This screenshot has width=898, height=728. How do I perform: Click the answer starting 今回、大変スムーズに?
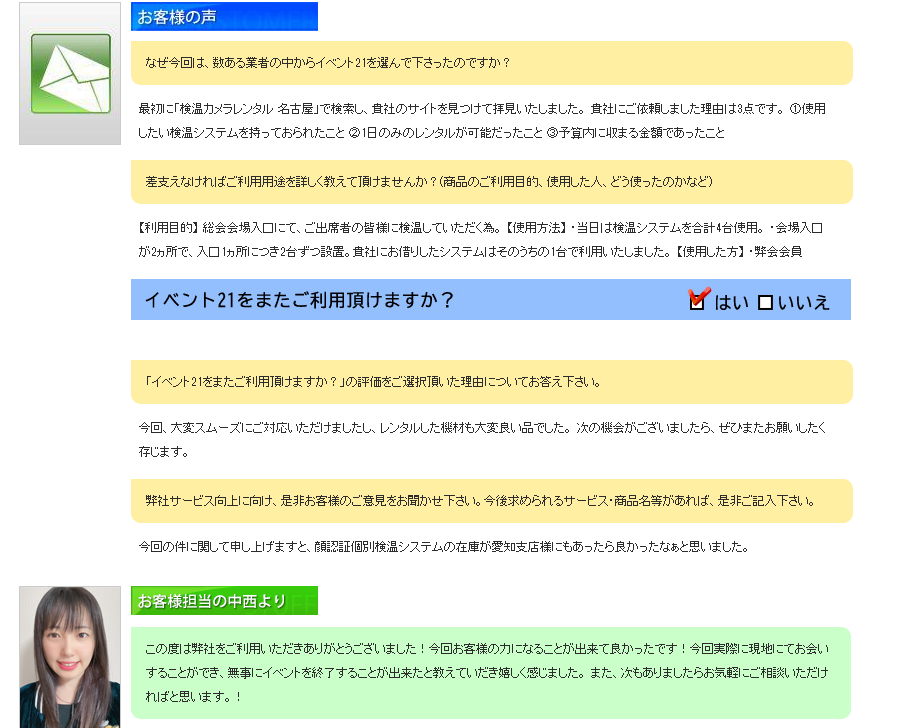480,439
